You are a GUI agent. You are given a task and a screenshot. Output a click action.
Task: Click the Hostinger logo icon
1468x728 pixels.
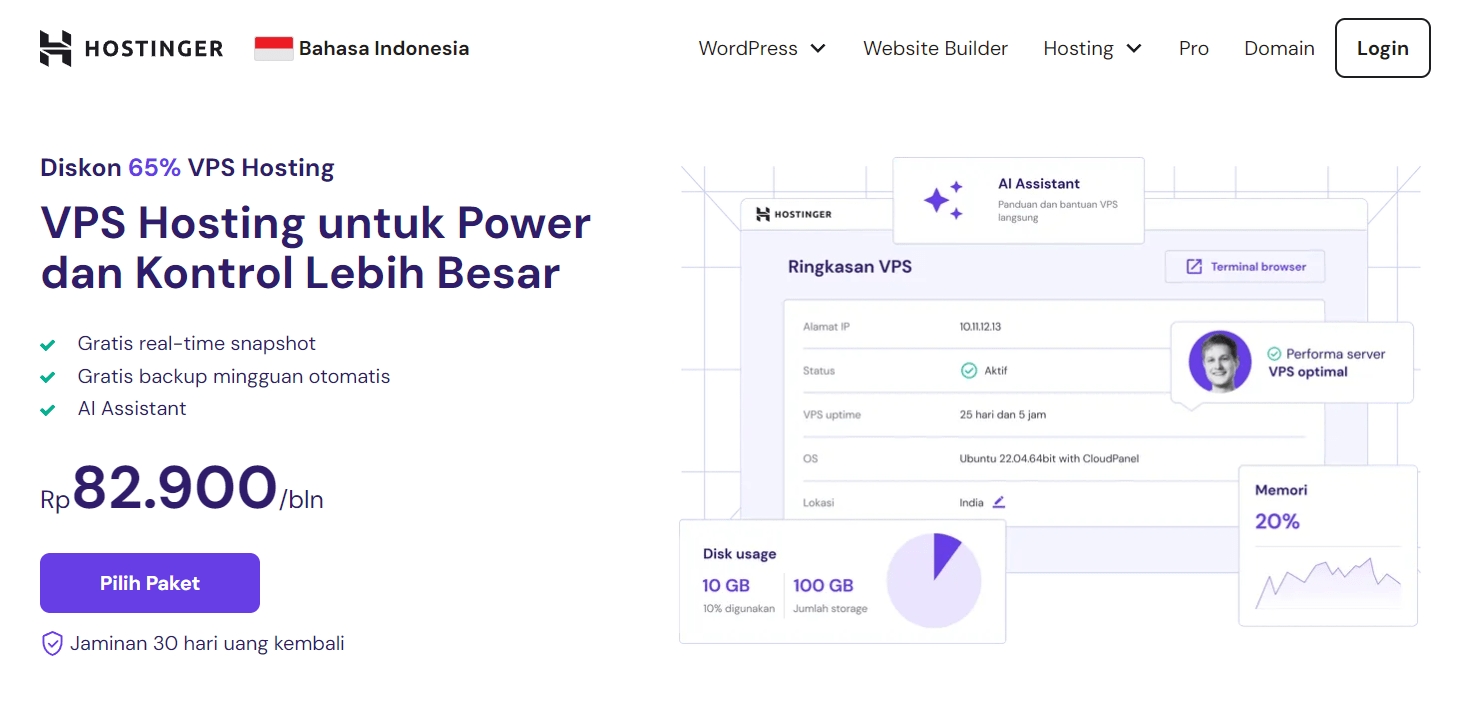click(56, 48)
